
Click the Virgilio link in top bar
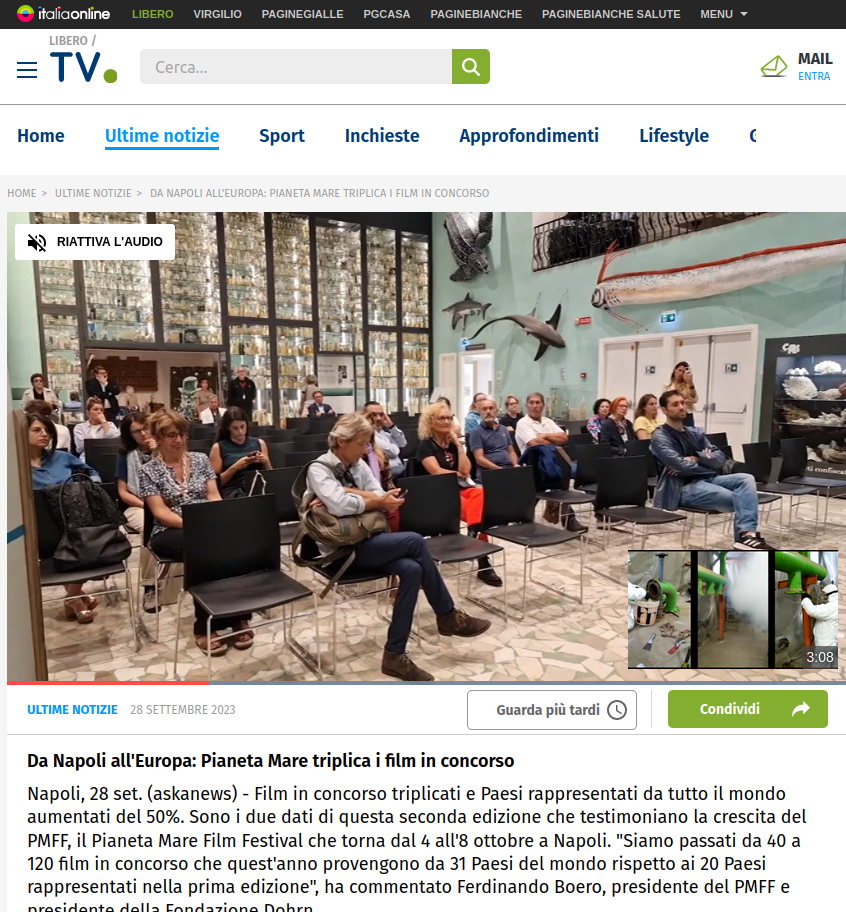[217, 14]
